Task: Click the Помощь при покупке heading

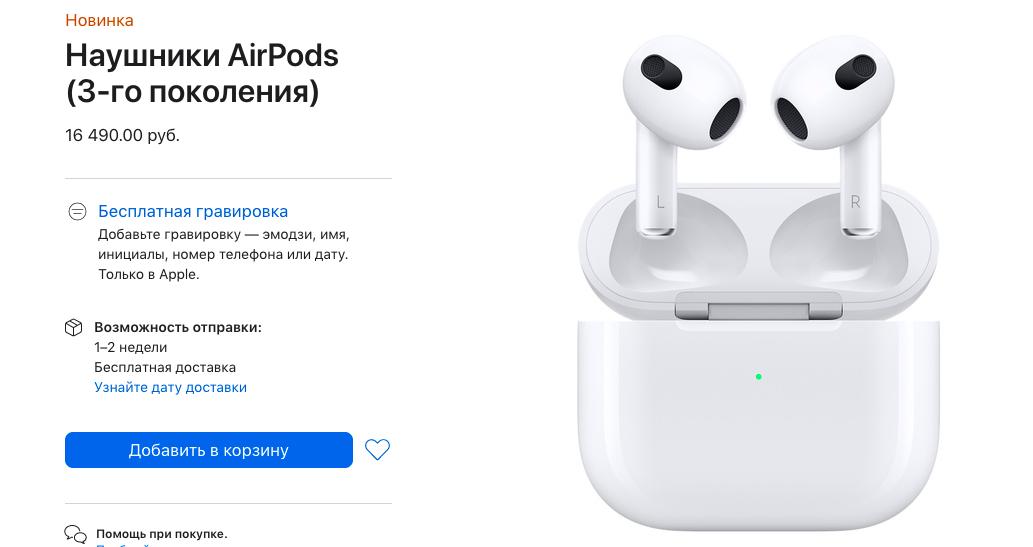Action: tap(161, 534)
